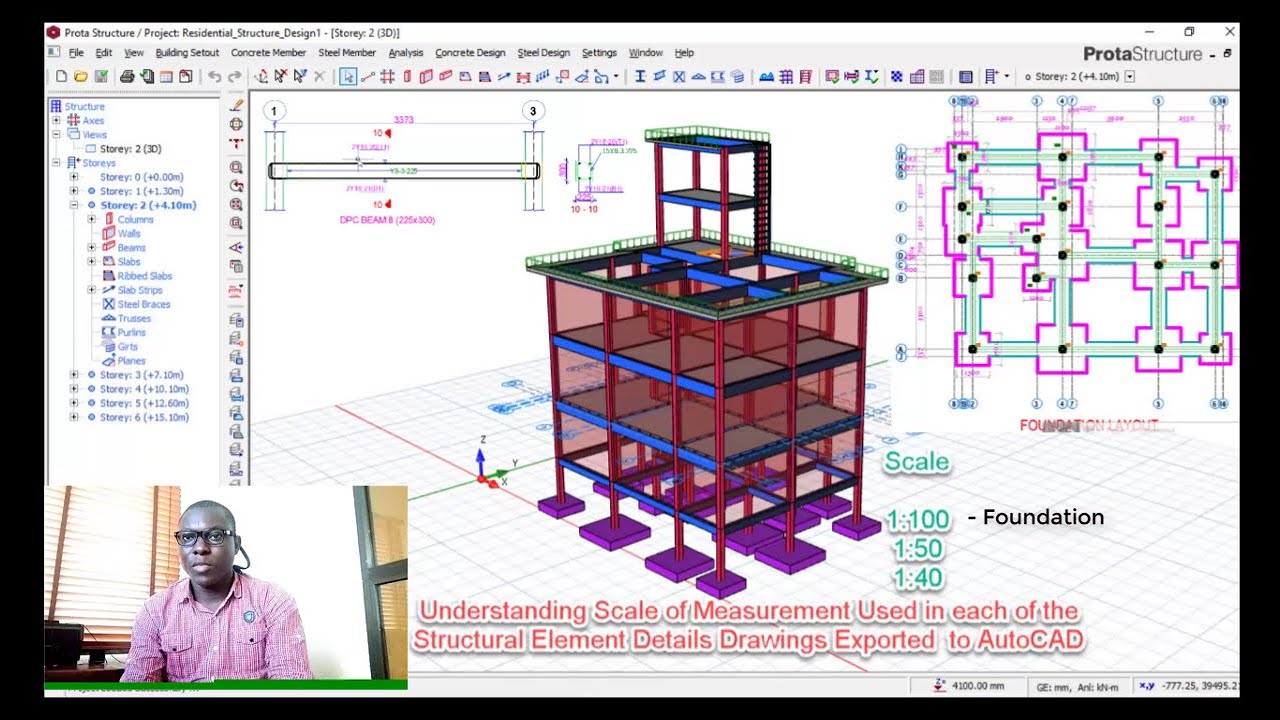The width and height of the screenshot is (1280, 720).
Task: Open the Analysis menu
Action: click(406, 53)
